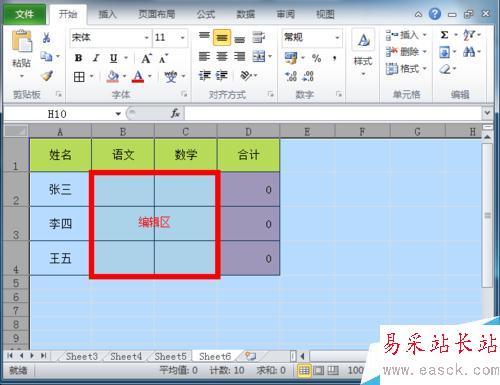This screenshot has height=385, width=500.
Task: Click the insert function fx button
Action: 175,114
